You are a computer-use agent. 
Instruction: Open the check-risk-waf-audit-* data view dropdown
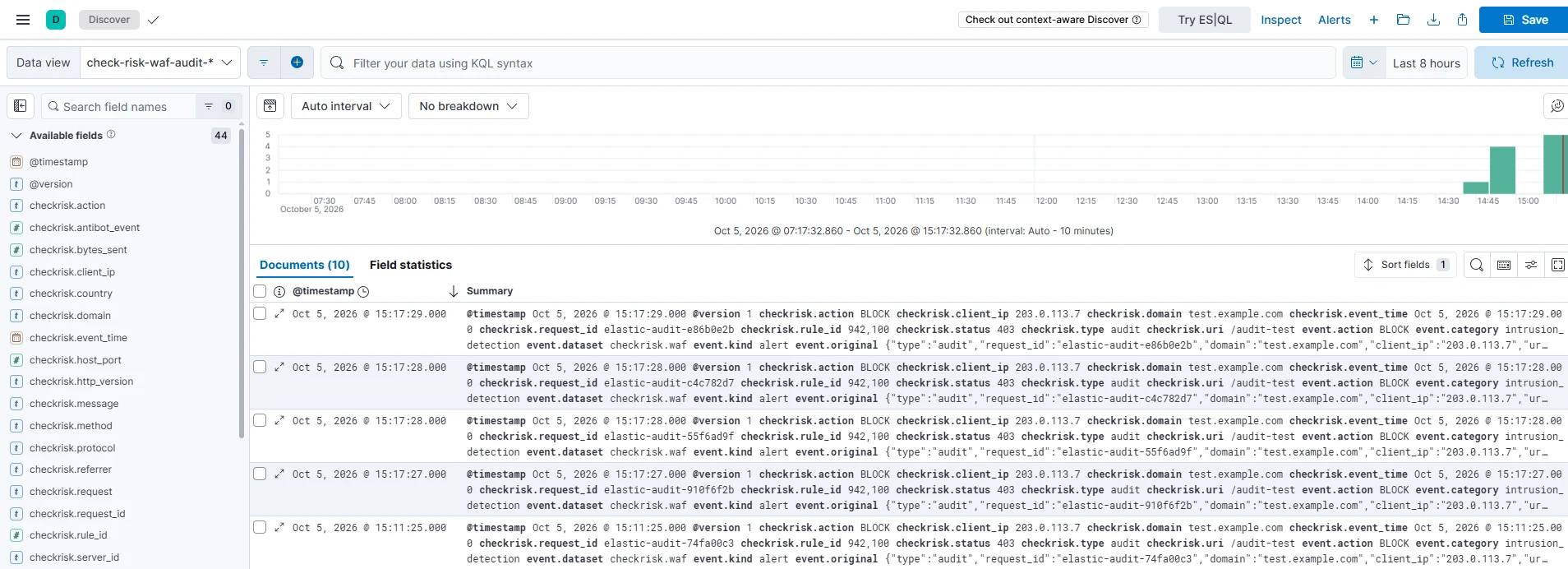160,62
